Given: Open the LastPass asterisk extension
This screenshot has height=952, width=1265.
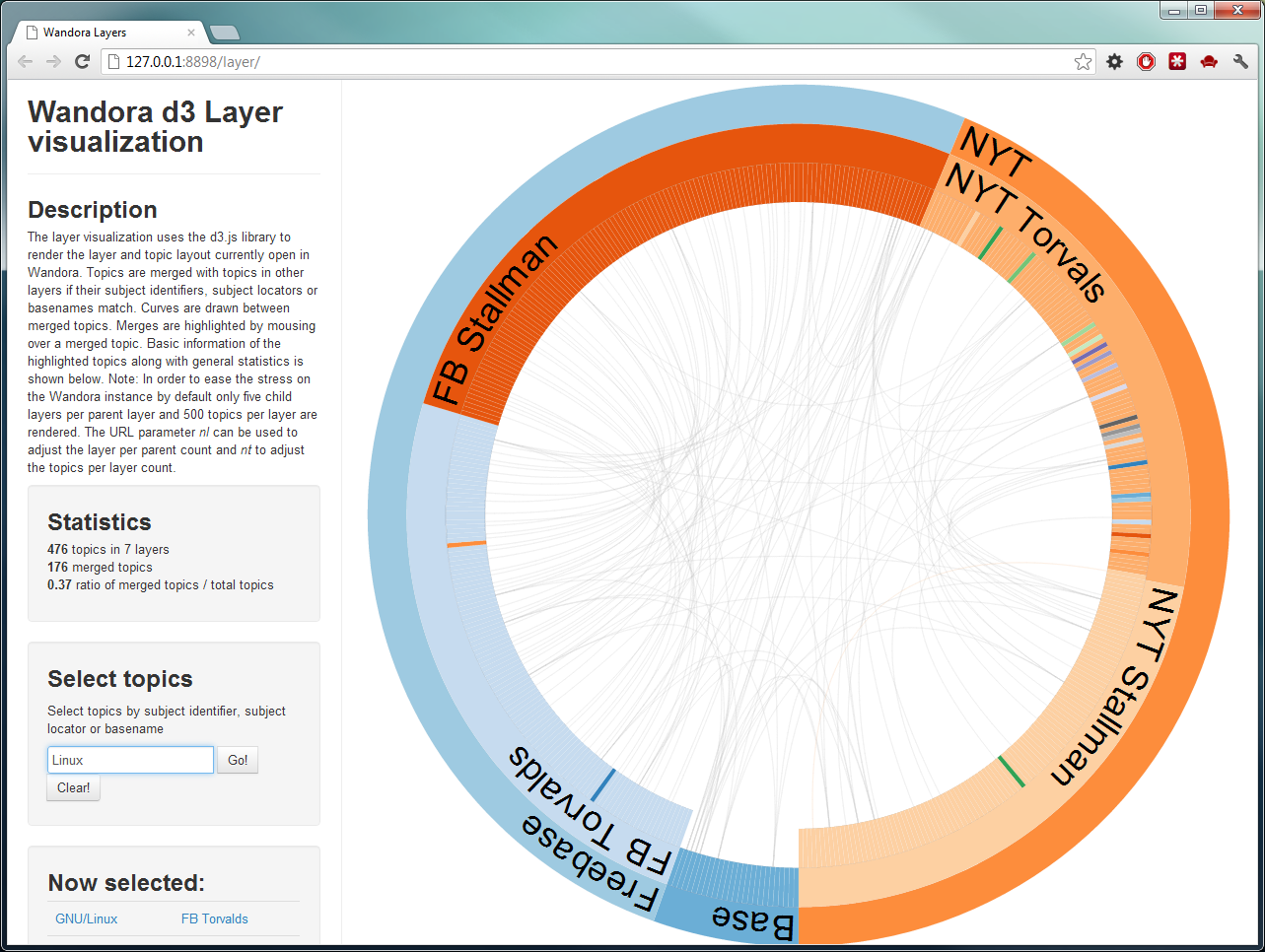Looking at the screenshot, I should pos(1177,62).
